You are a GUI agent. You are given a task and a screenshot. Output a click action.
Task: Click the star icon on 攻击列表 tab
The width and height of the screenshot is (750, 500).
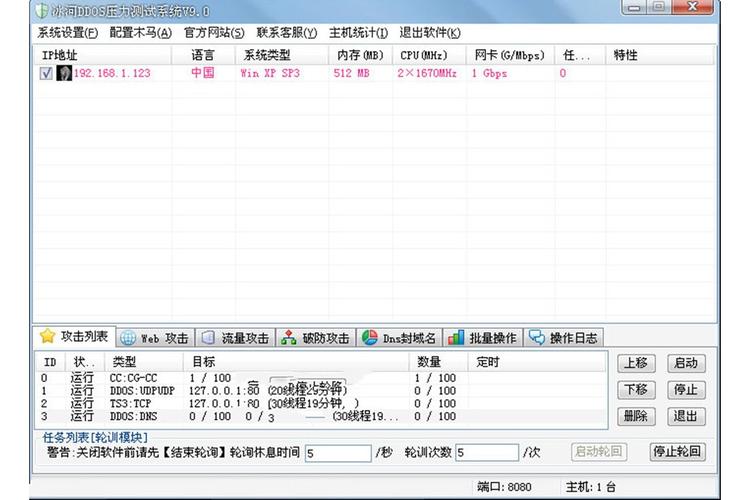tap(46, 337)
